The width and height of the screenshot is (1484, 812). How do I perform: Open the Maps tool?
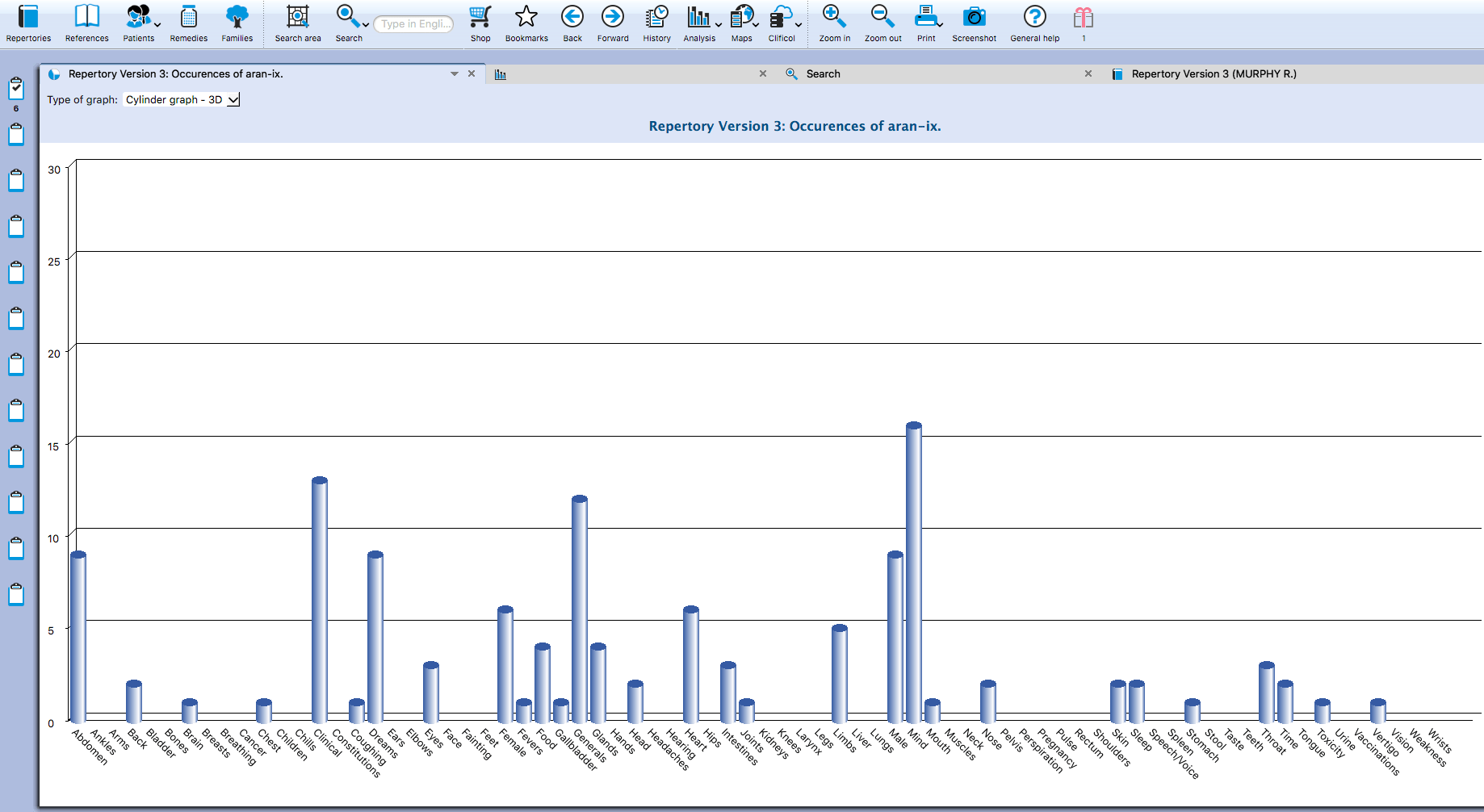(x=741, y=23)
